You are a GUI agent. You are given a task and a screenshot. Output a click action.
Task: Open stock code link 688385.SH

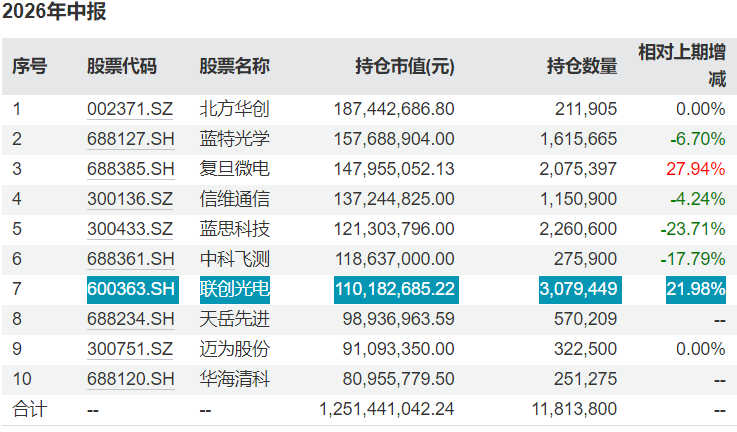click(131, 169)
